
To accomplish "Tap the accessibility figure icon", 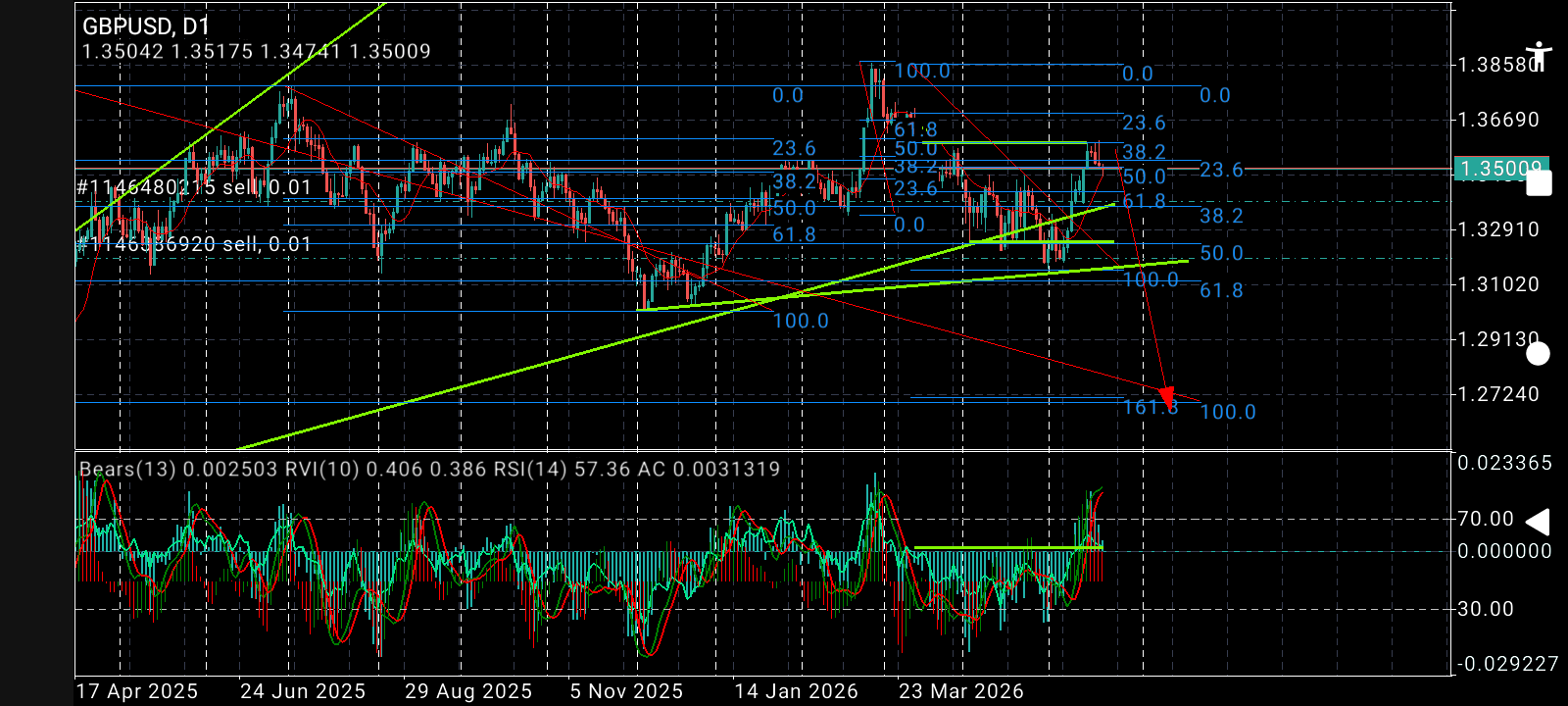I will tap(1538, 56).
